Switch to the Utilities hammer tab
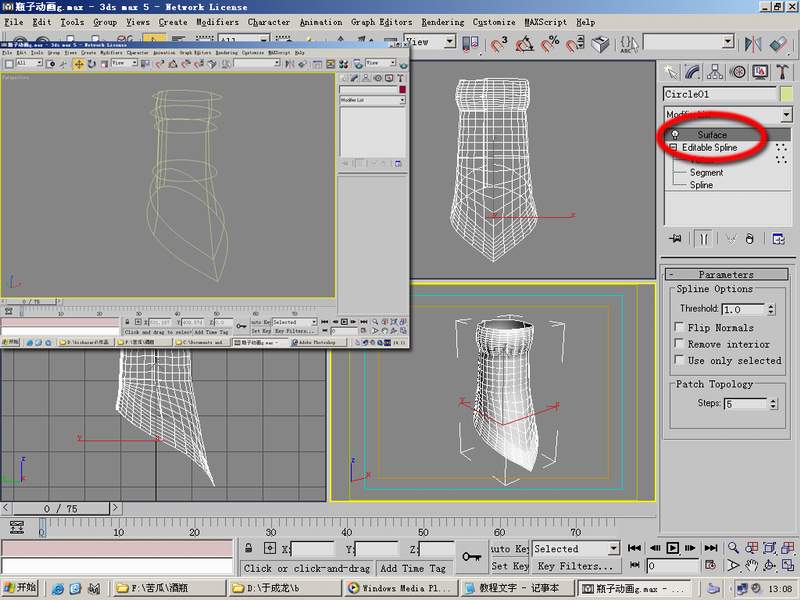 click(x=782, y=71)
